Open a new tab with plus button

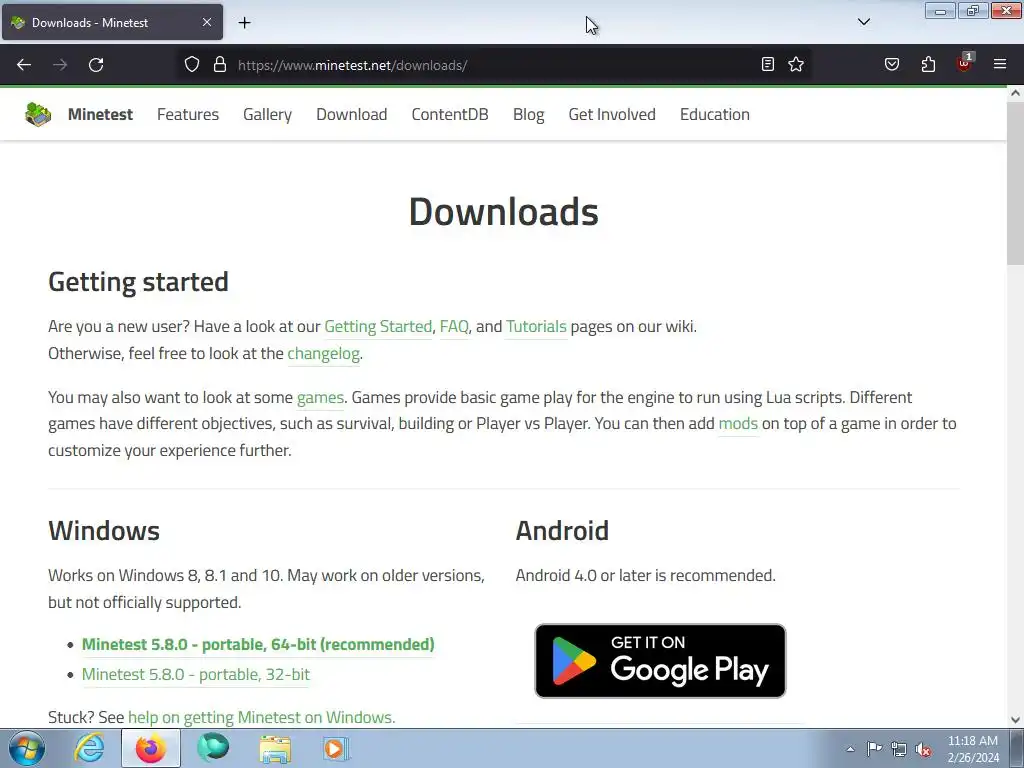(x=245, y=23)
